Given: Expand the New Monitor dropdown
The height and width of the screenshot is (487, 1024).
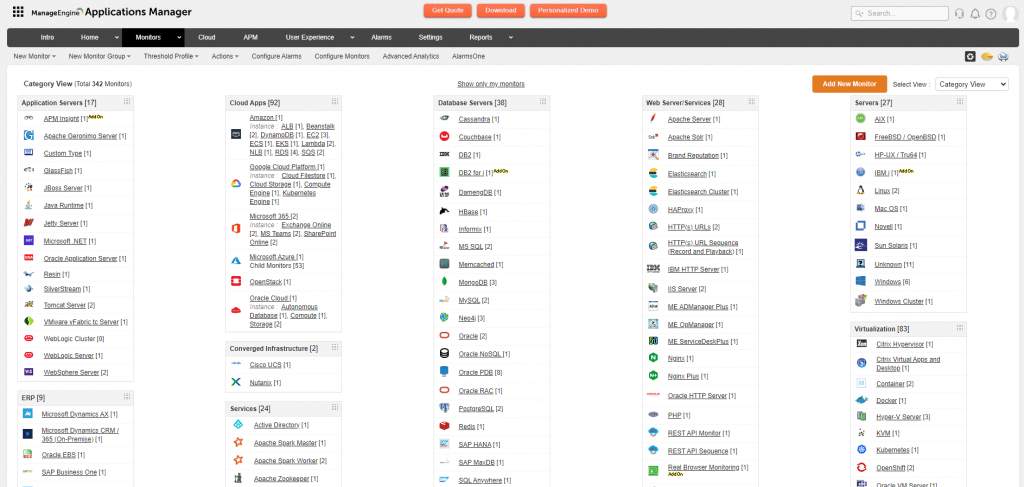Looking at the screenshot, I should click(x=35, y=57).
